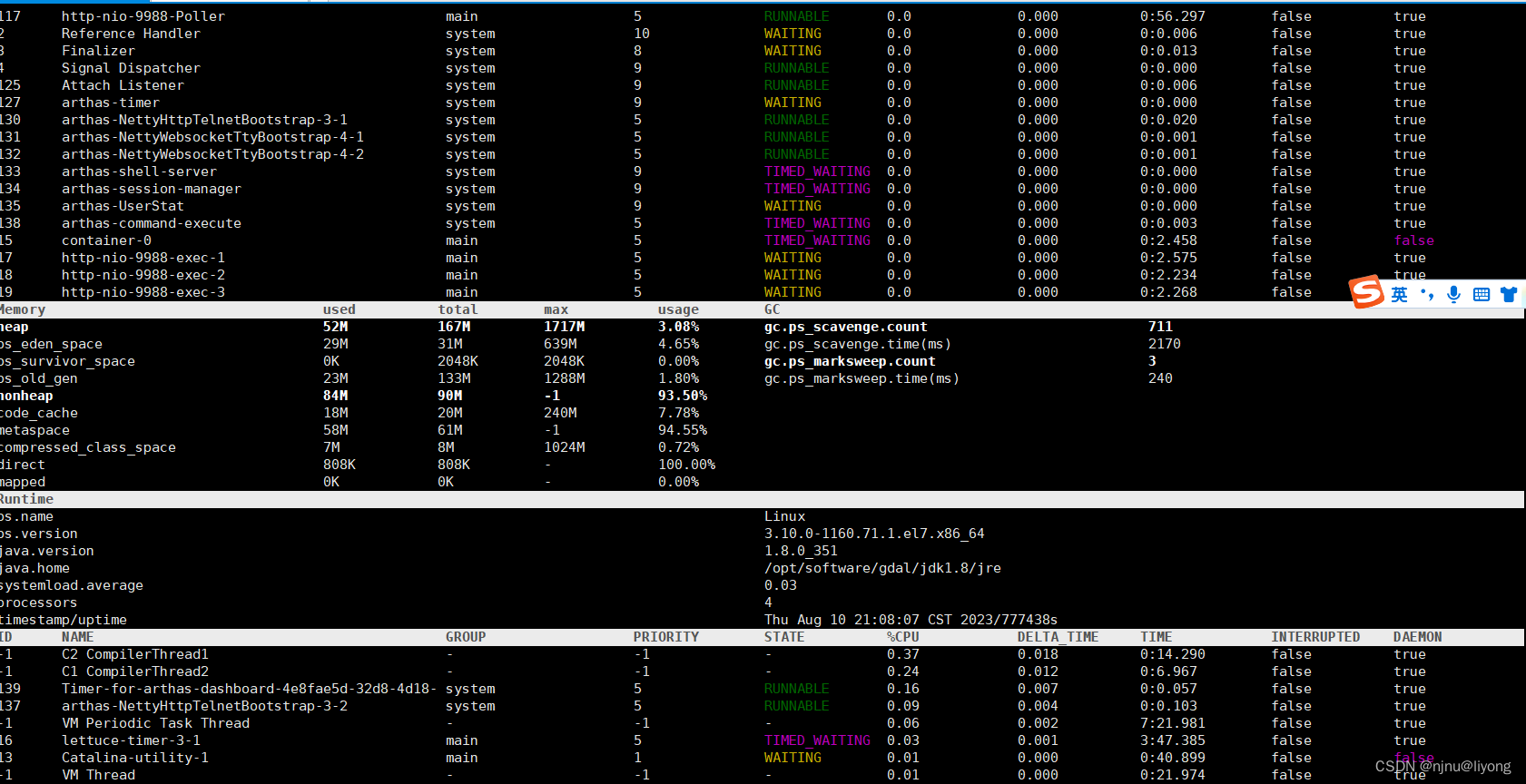
Task: Click the Memory section header
Action: pos(22,309)
